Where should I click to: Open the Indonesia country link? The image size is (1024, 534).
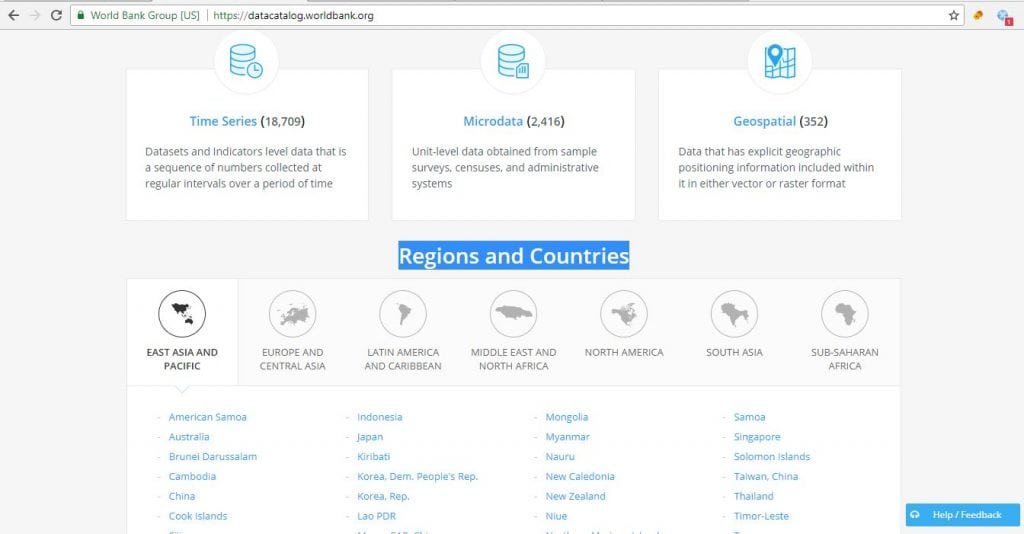[x=379, y=417]
